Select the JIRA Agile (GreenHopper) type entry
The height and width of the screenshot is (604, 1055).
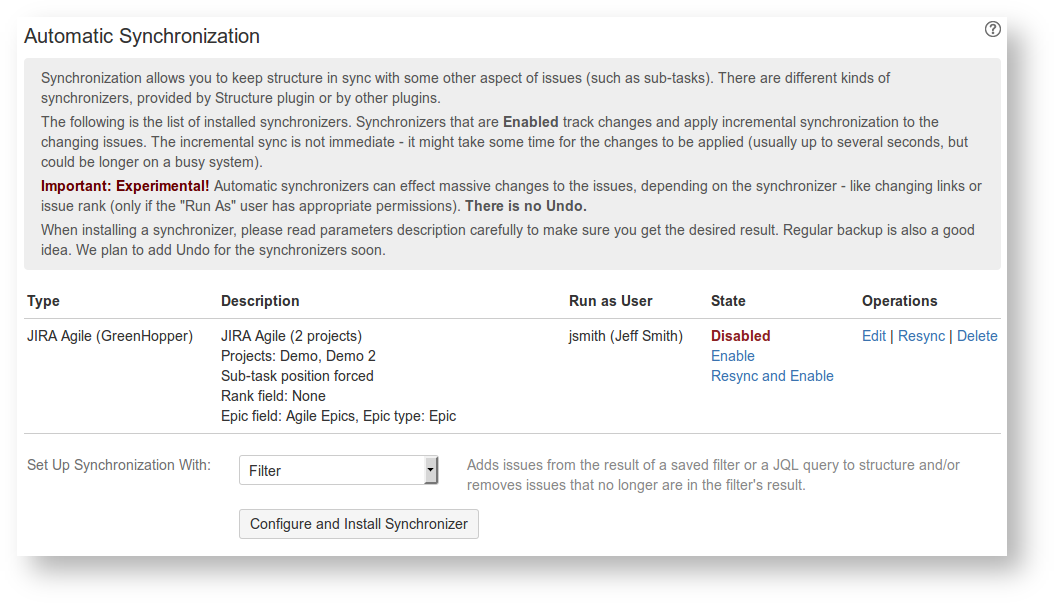112,335
